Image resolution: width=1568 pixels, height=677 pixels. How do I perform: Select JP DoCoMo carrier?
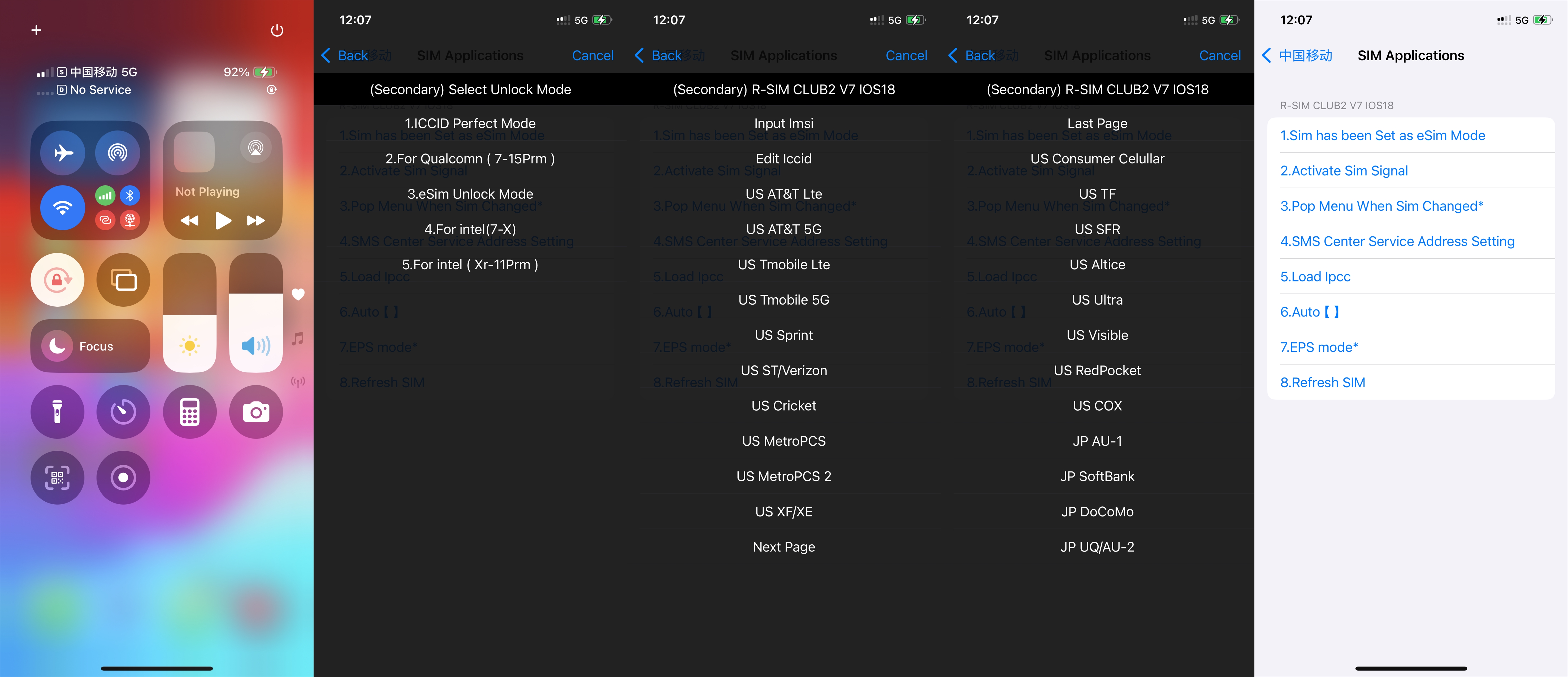coord(1098,512)
